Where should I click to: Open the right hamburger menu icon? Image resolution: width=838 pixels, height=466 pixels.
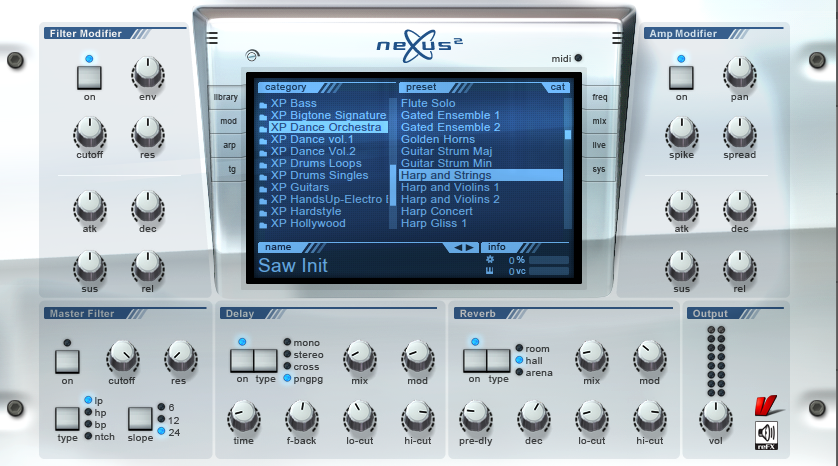617,38
